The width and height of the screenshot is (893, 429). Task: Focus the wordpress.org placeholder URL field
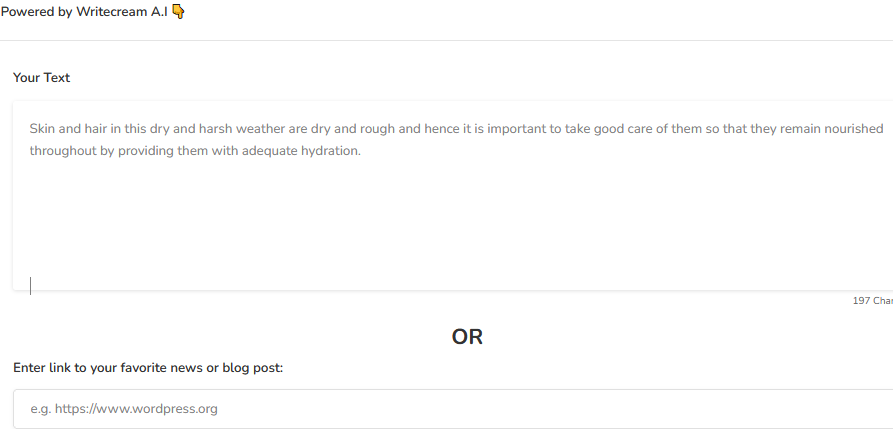453,409
